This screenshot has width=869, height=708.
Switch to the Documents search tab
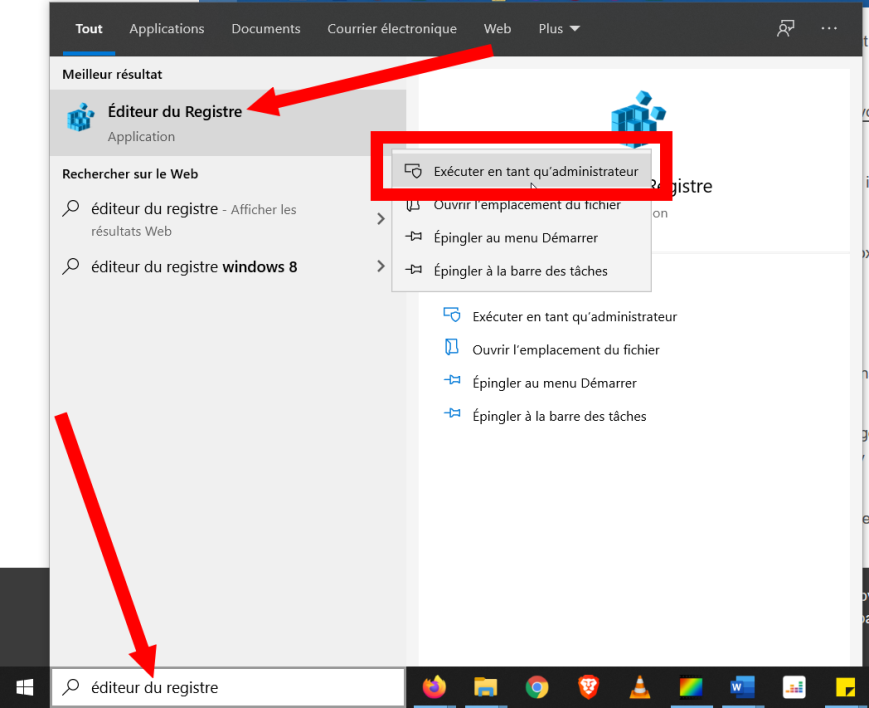coord(265,29)
